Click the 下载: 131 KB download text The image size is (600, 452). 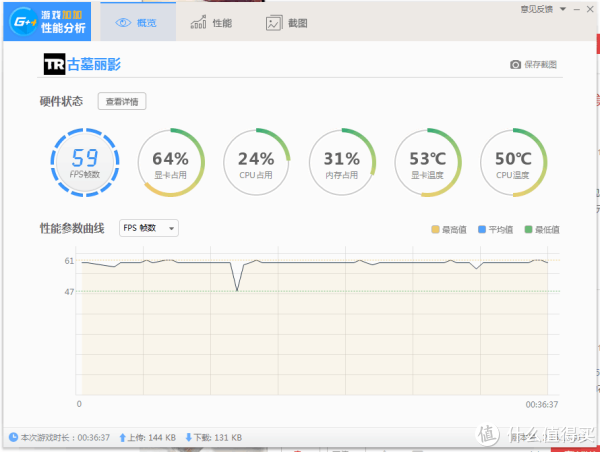[x=218, y=437]
